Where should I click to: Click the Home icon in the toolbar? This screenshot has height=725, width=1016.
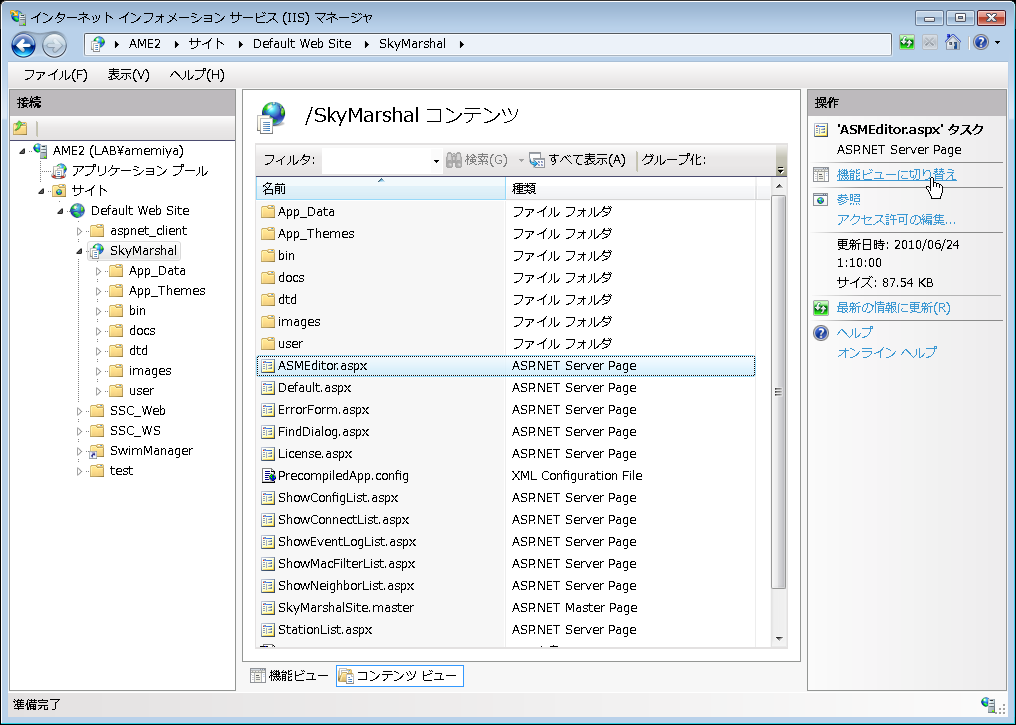[x=952, y=43]
